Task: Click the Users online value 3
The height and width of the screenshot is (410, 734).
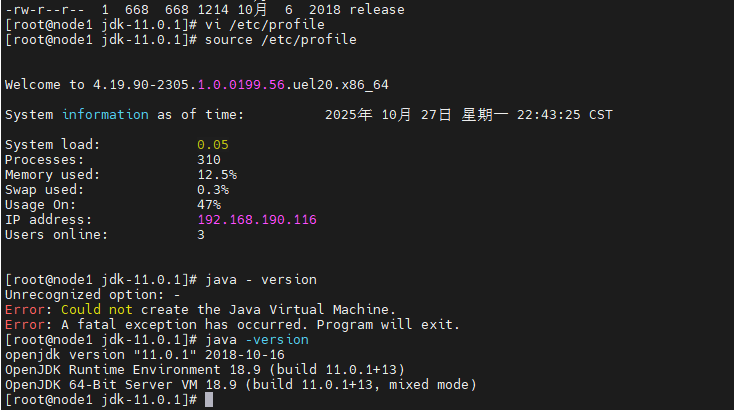Action: (x=201, y=235)
